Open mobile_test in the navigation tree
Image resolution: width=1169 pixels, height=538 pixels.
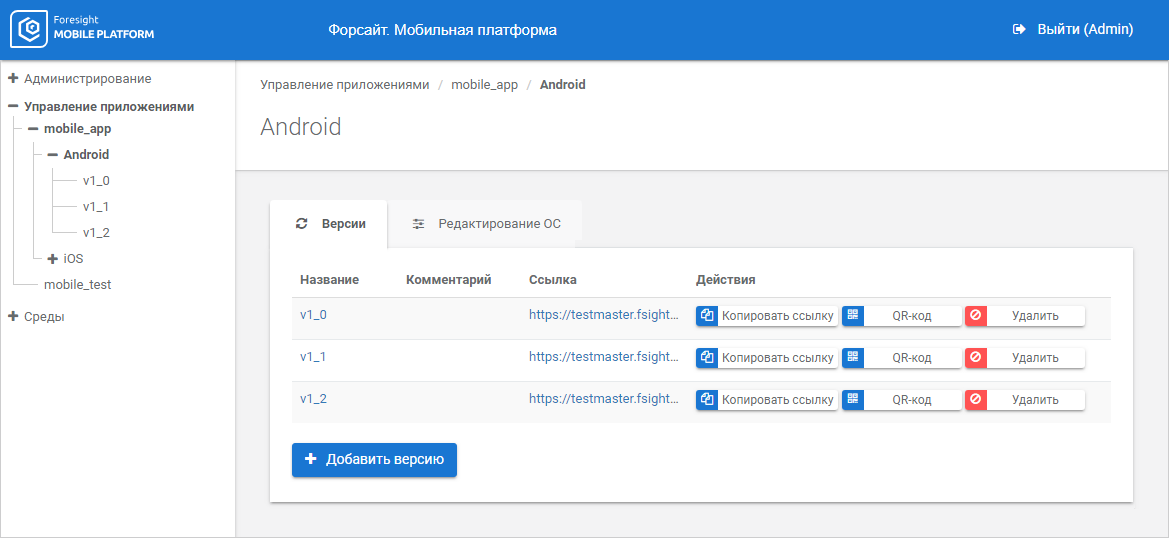pyautogui.click(x=77, y=284)
